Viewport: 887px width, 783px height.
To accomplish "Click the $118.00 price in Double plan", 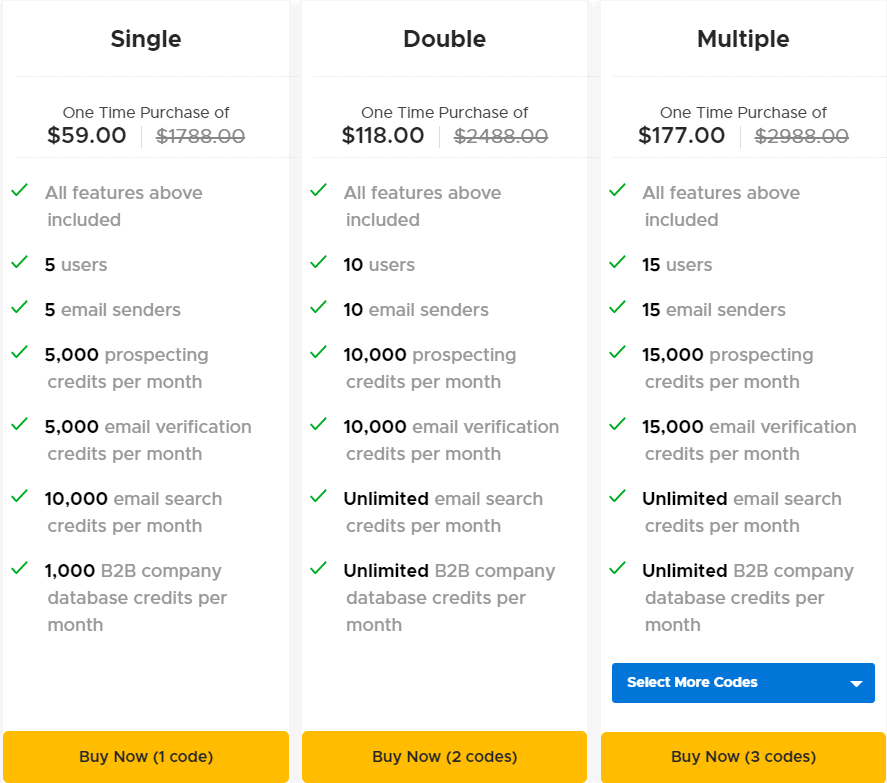I will 383,135.
